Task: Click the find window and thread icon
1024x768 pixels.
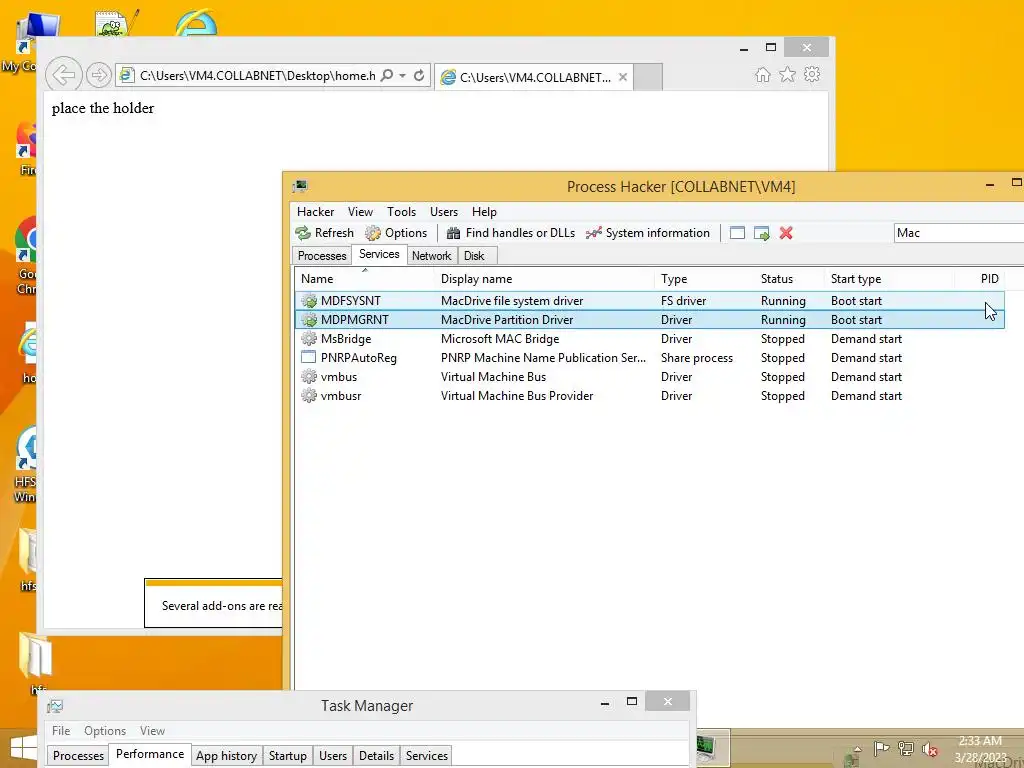Action: tap(761, 233)
